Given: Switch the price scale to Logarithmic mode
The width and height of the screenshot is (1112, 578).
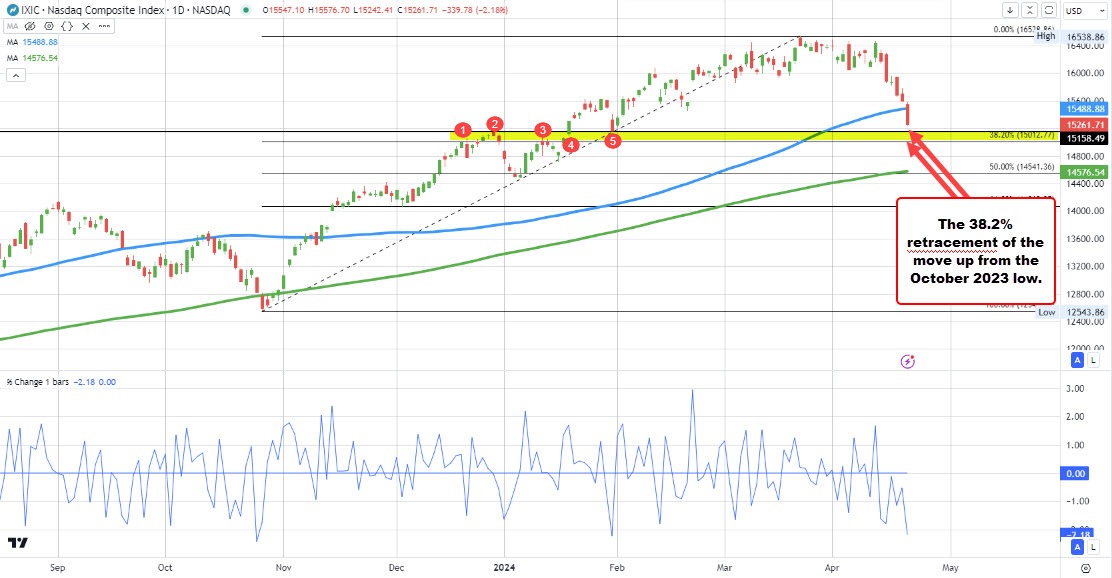Looking at the screenshot, I should click(1093, 359).
